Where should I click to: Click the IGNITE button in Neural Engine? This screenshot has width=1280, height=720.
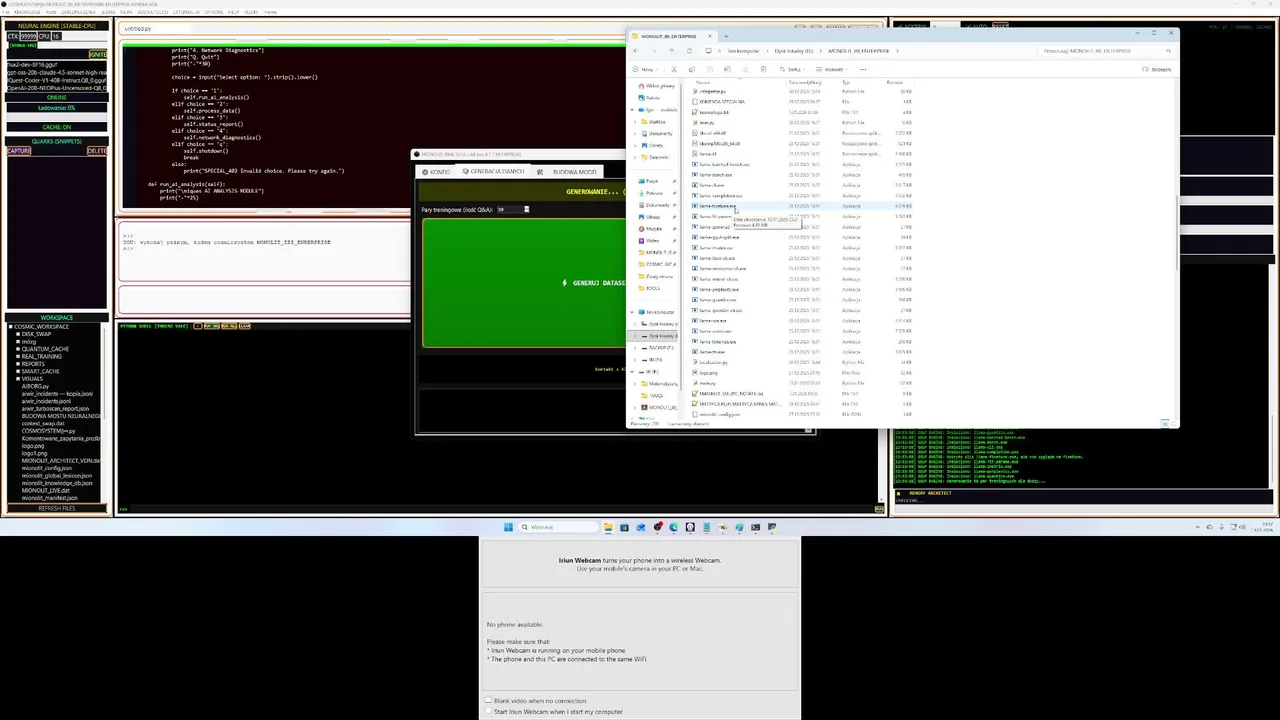tap(97, 54)
